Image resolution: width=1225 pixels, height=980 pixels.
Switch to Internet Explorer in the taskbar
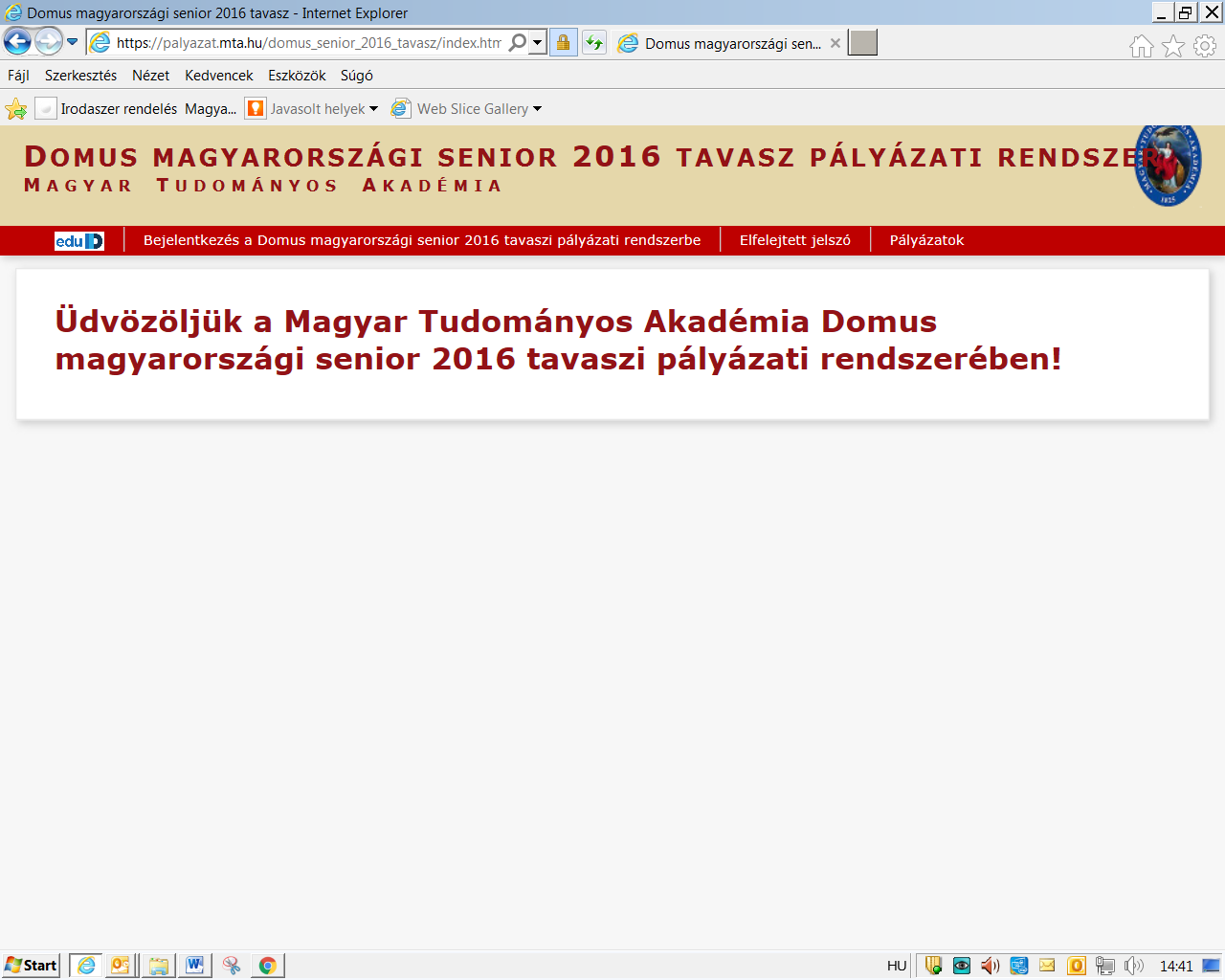(86, 966)
